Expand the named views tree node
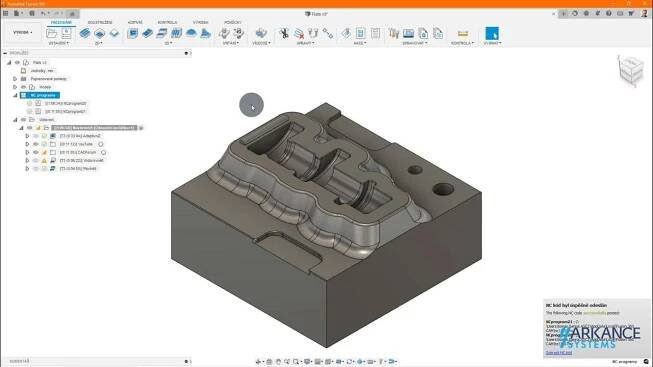 (x=15, y=79)
